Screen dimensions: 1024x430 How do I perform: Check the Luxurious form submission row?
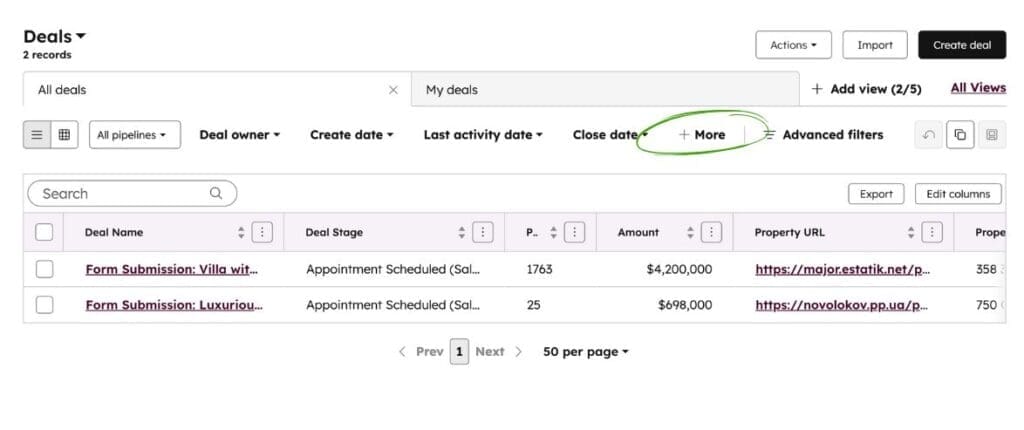tap(44, 305)
